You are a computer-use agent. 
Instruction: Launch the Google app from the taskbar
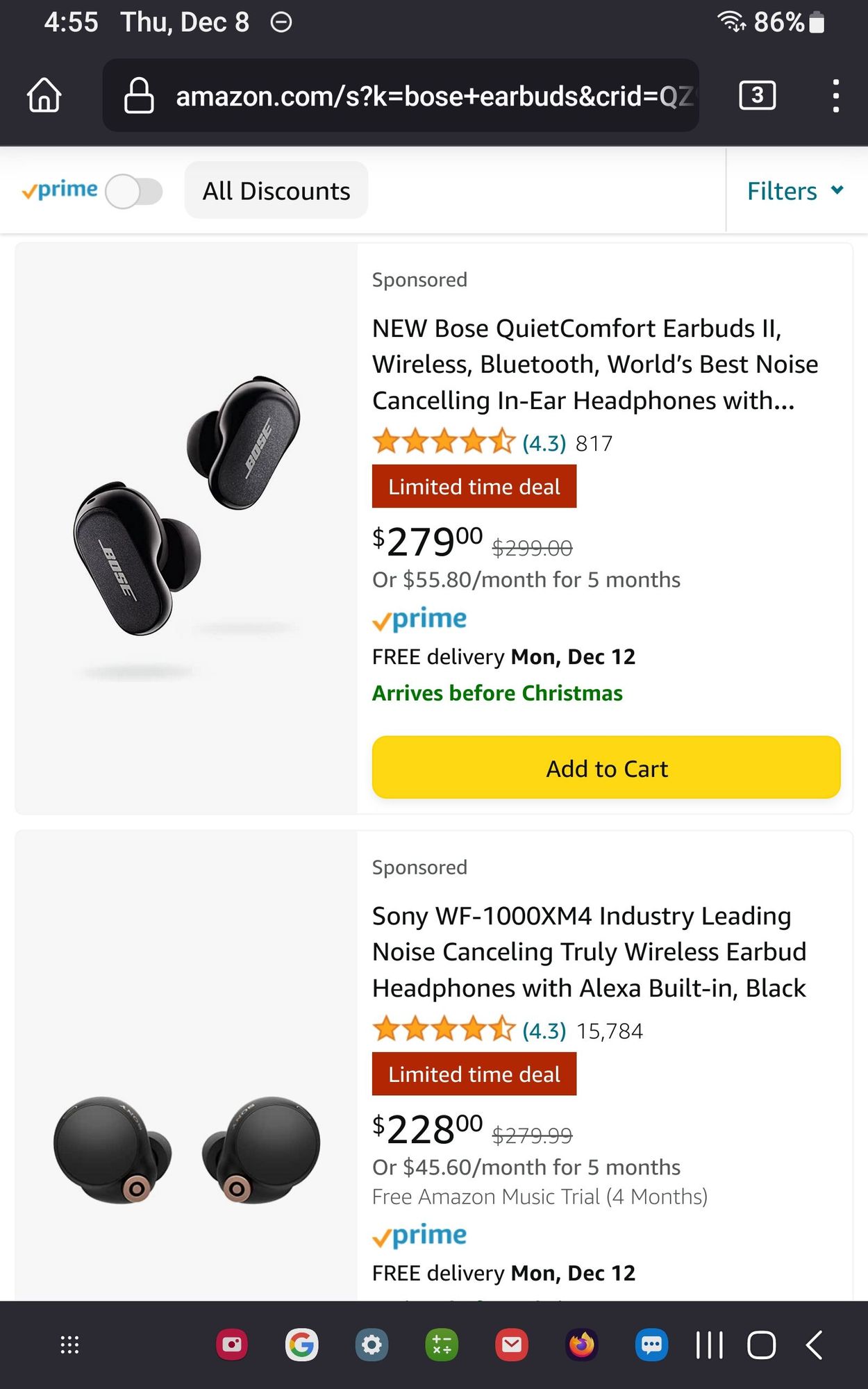(x=302, y=1345)
